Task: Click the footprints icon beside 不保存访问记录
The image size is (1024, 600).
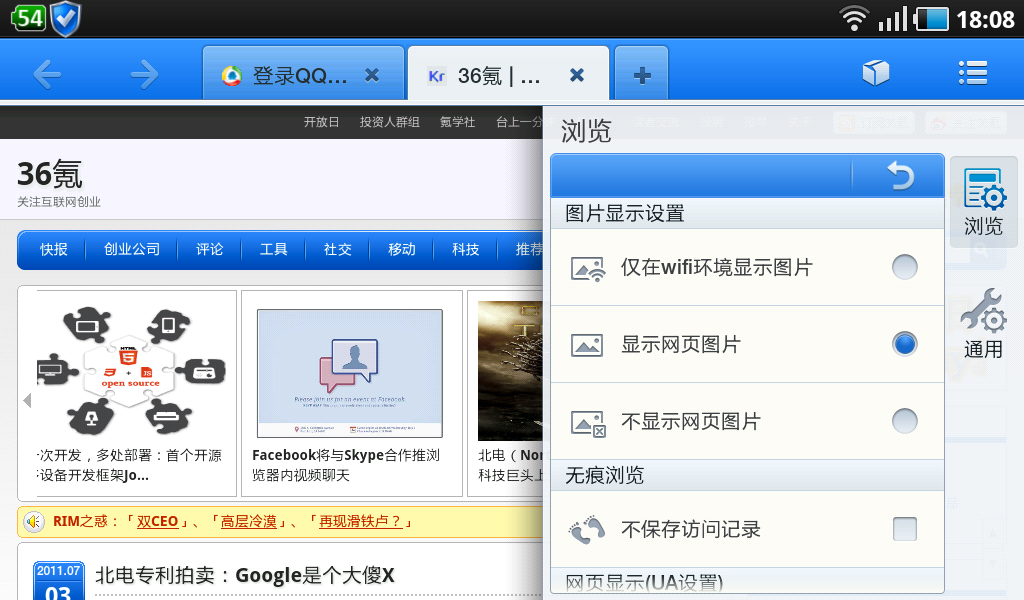Action: click(x=587, y=529)
